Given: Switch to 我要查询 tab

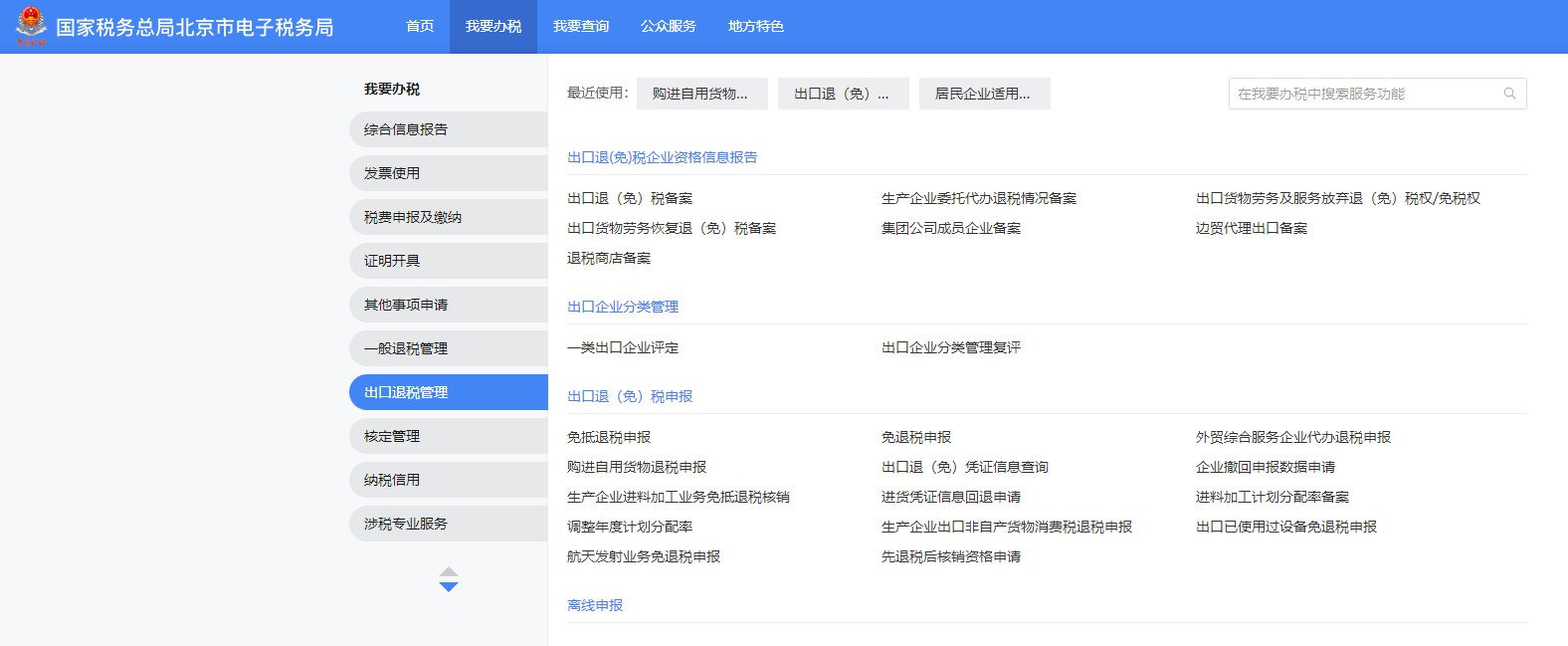Looking at the screenshot, I should [x=581, y=26].
